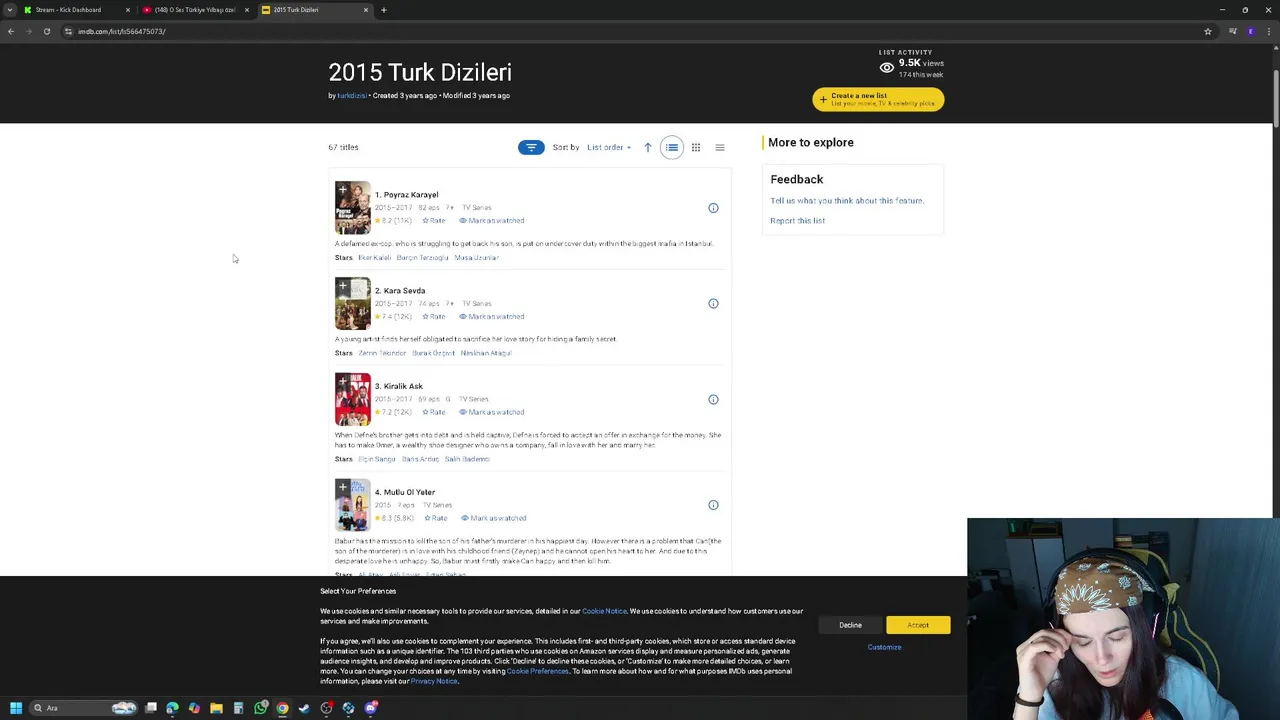Reverse sort direction with the up arrow
The height and width of the screenshot is (720, 1280).
[647, 147]
